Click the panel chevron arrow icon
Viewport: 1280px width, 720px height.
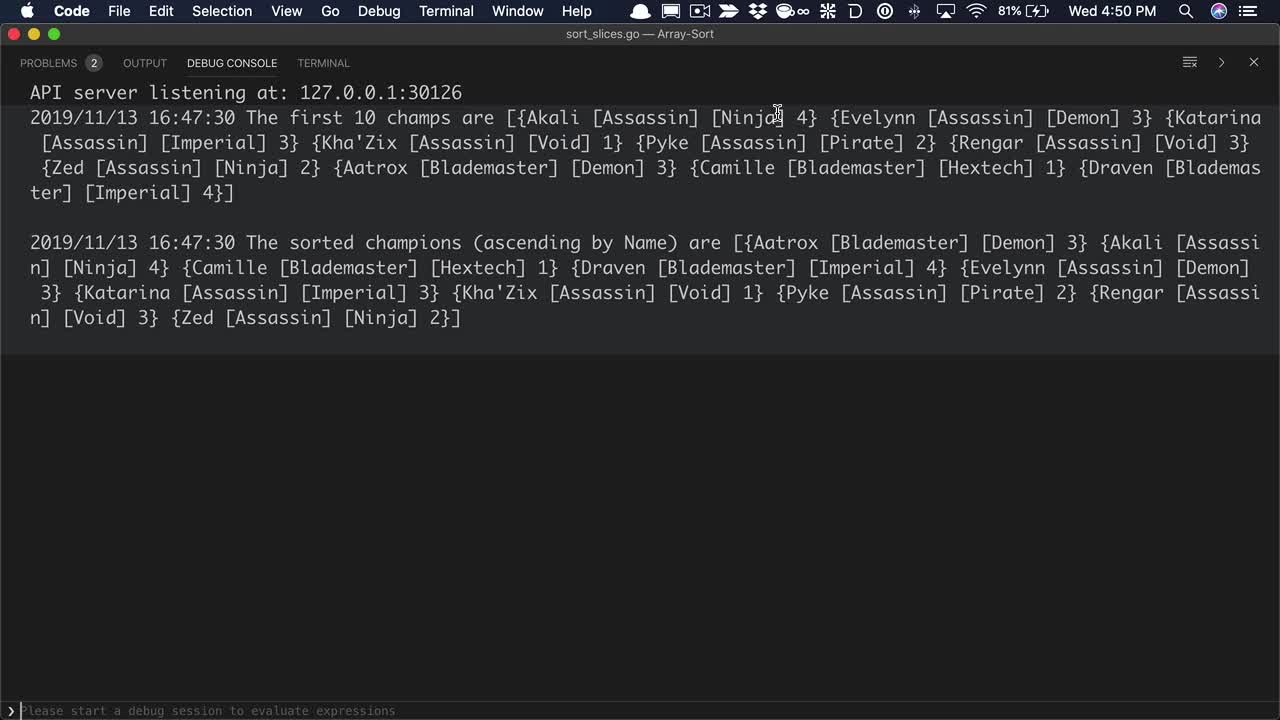(1221, 62)
